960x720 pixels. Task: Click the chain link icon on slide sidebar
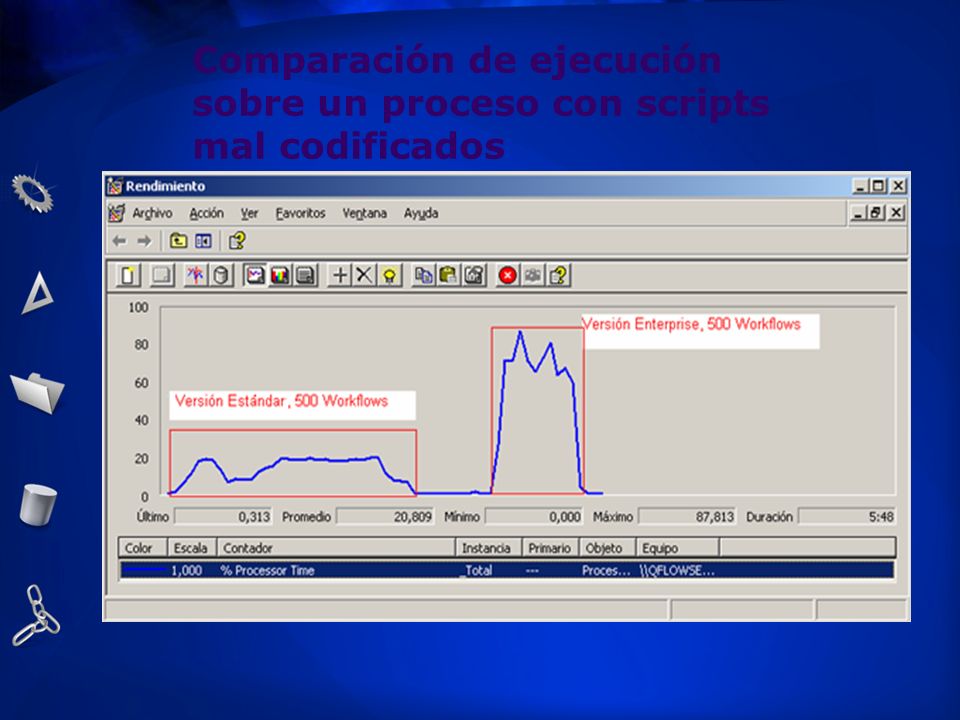coord(36,615)
